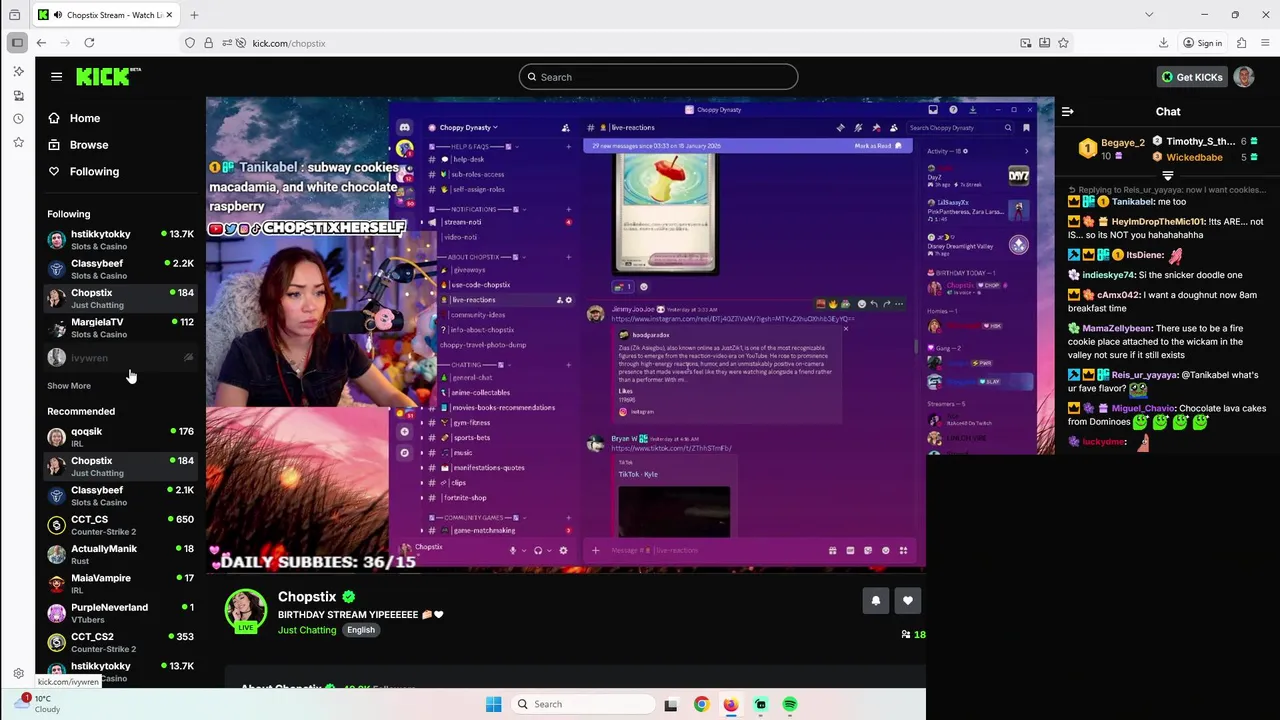
Task: Open Firefox application menu
Action: [x=1266, y=43]
